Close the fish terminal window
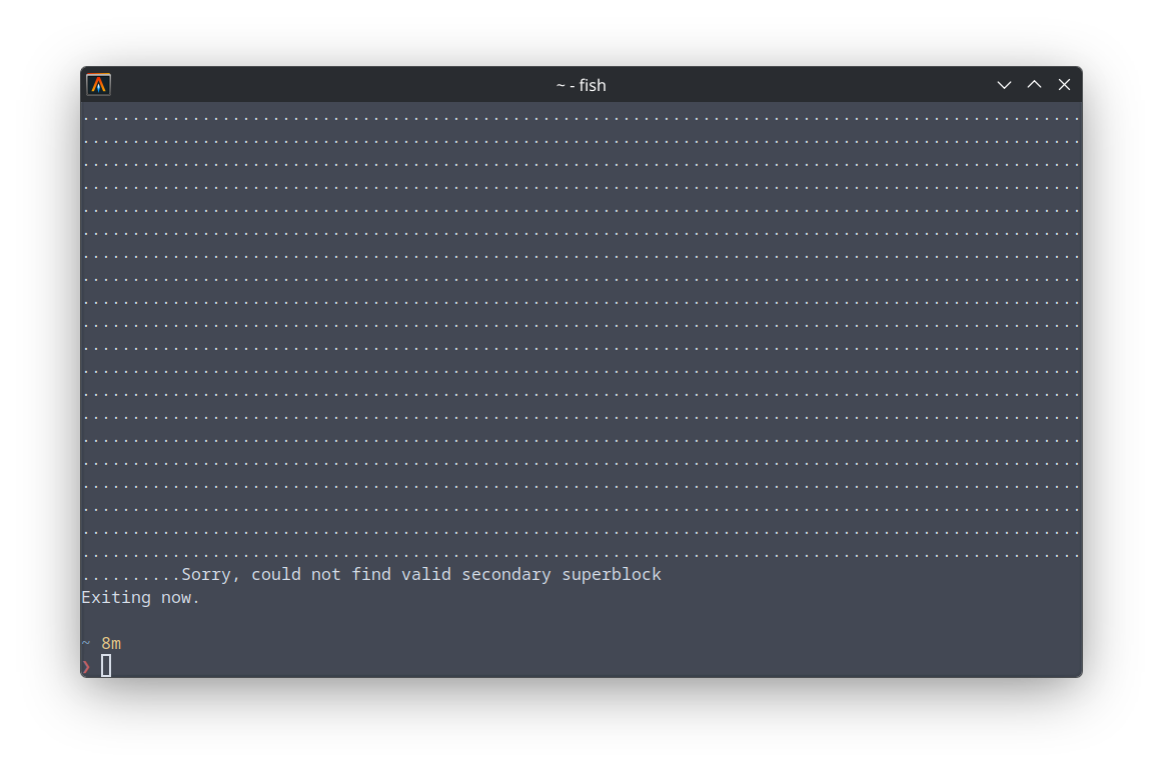This screenshot has width=1163, height=773. click(1064, 85)
